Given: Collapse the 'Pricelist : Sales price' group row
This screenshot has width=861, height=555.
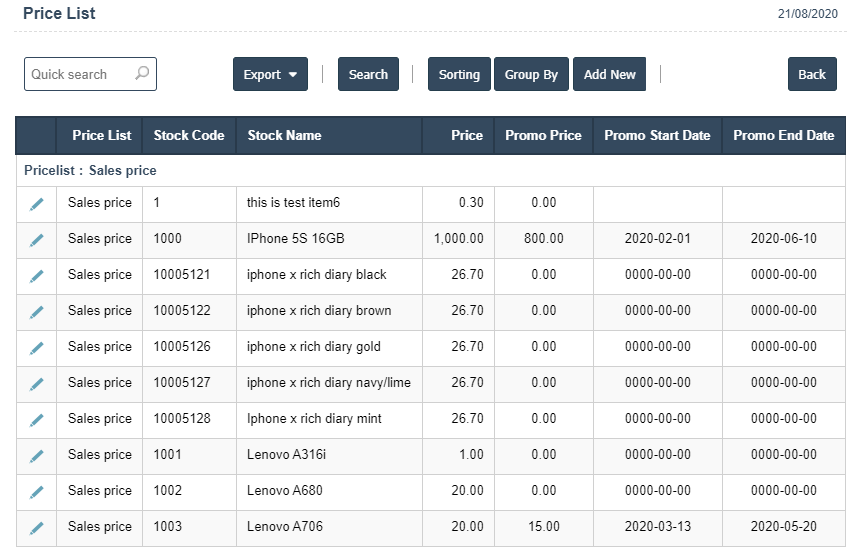Looking at the screenshot, I should click(x=90, y=171).
